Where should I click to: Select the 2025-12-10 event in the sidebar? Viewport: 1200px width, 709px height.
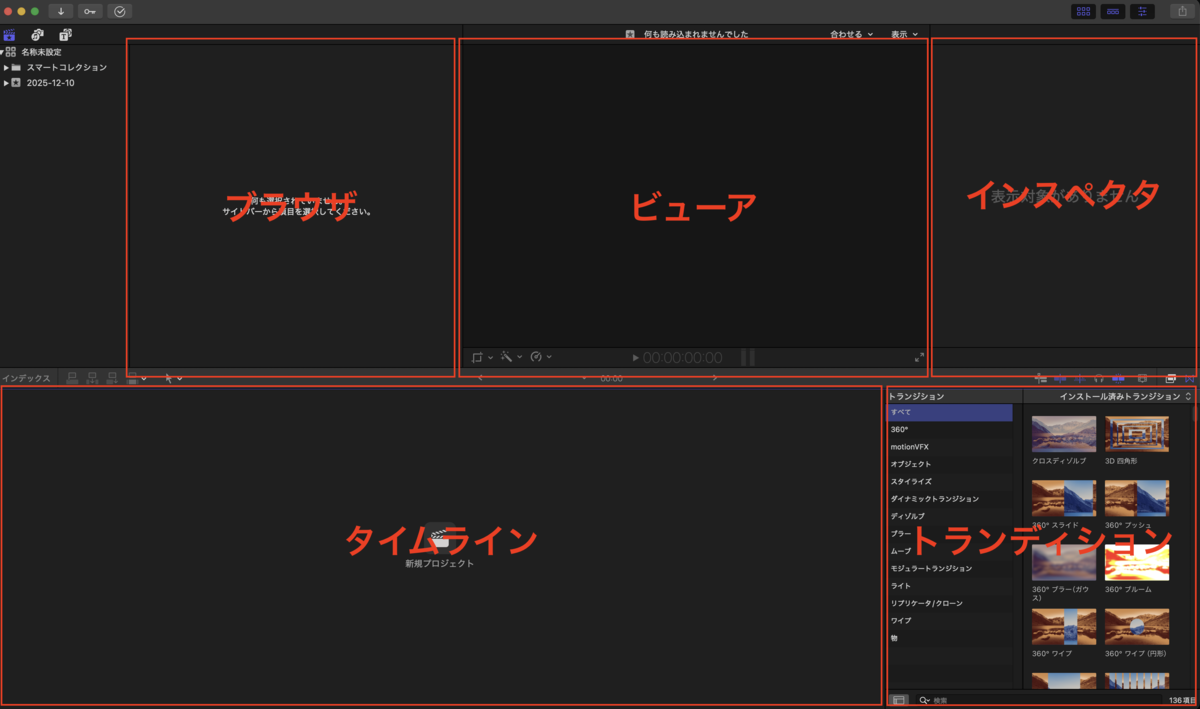[50, 83]
